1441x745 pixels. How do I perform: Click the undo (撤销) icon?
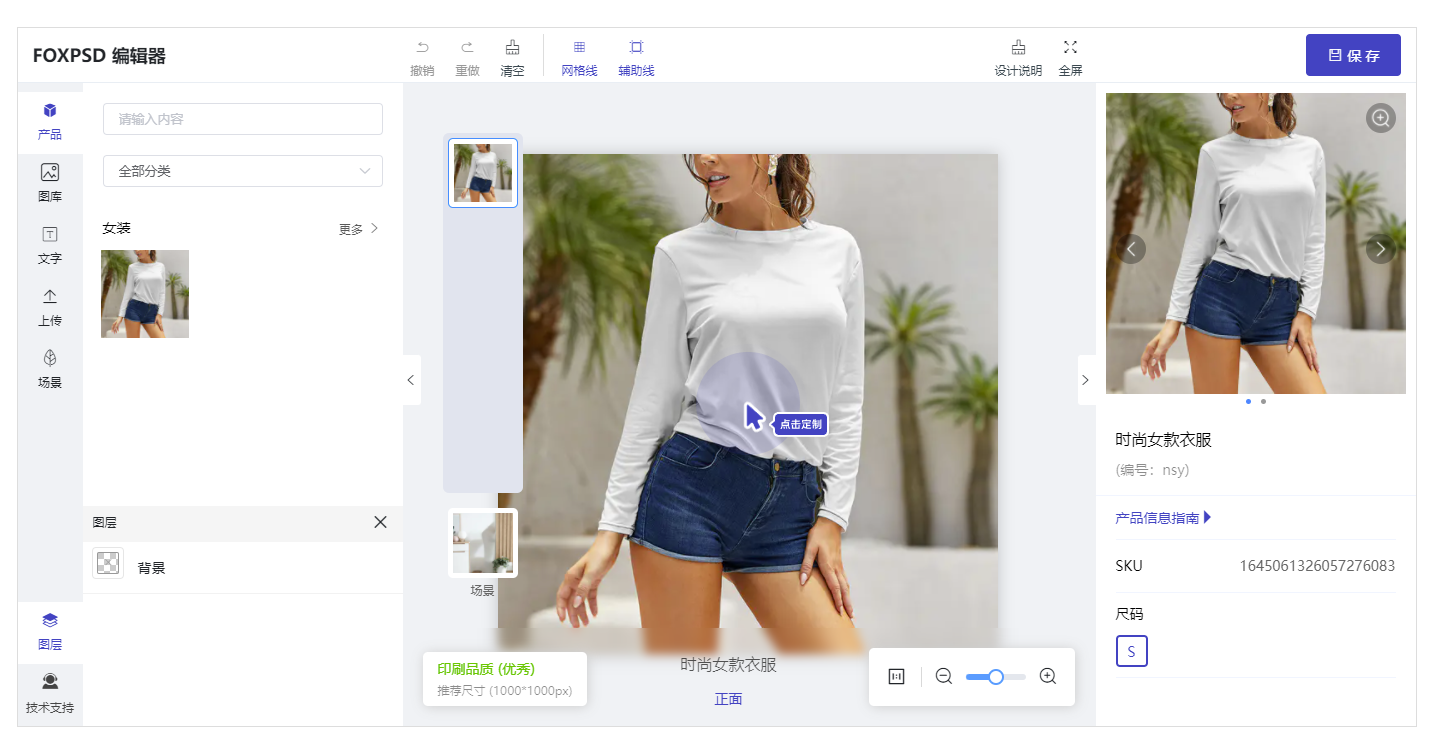point(422,47)
